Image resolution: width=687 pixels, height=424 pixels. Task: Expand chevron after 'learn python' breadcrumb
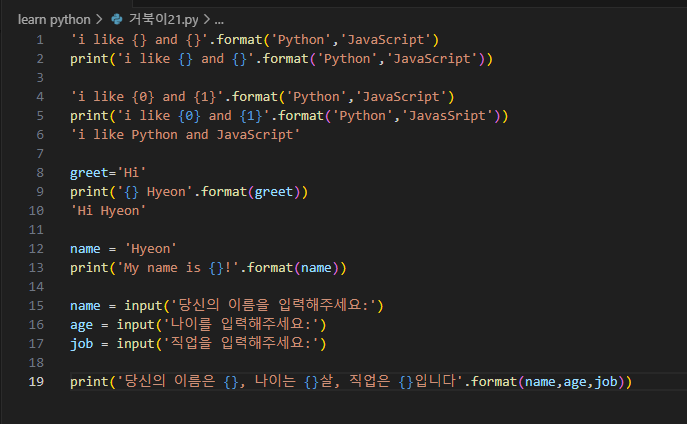(x=99, y=20)
